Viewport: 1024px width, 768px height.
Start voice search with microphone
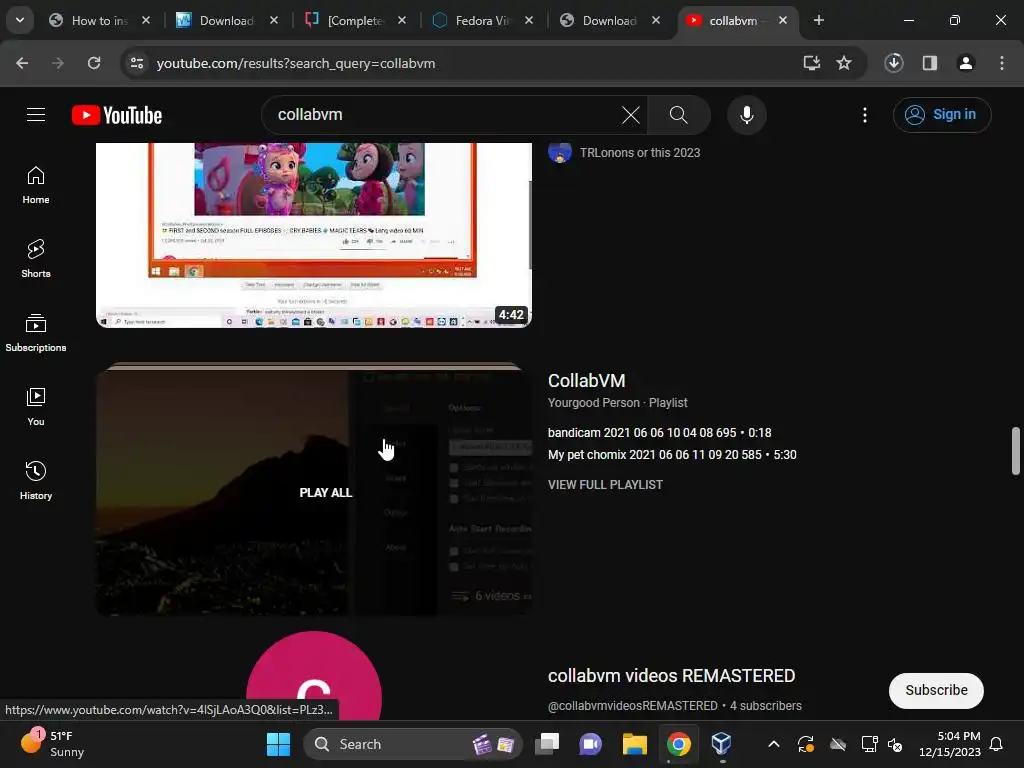point(746,115)
